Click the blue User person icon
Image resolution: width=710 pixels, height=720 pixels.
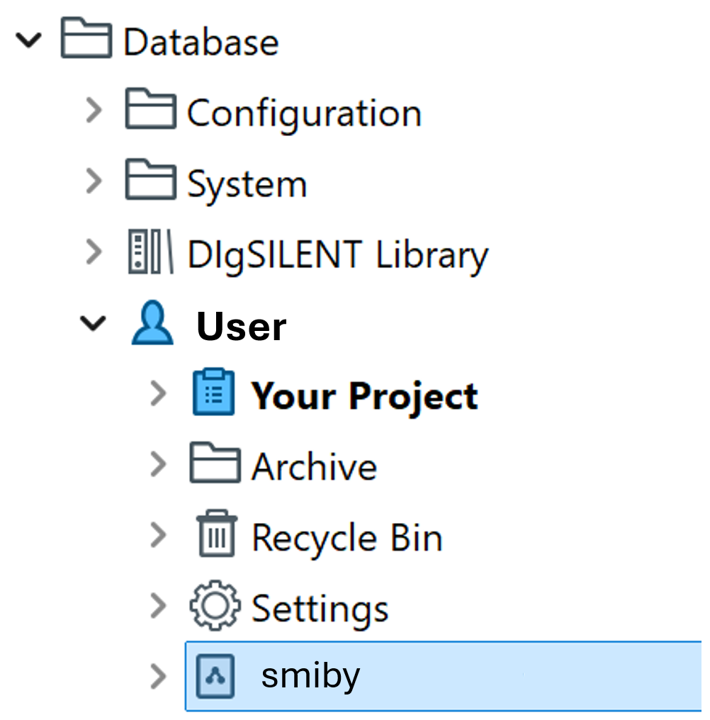pyautogui.click(x=152, y=326)
